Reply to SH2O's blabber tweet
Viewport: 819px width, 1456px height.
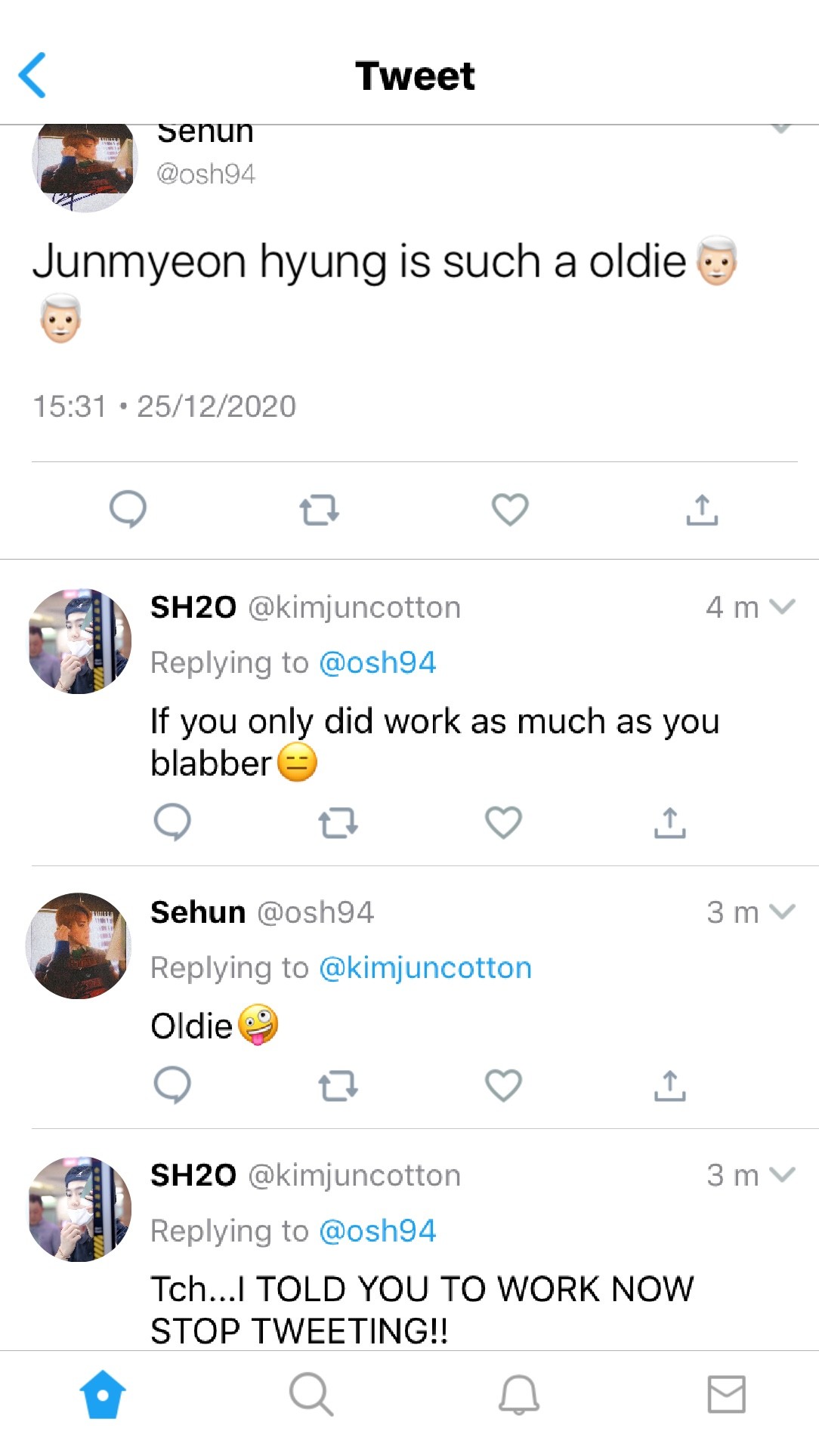(x=172, y=822)
